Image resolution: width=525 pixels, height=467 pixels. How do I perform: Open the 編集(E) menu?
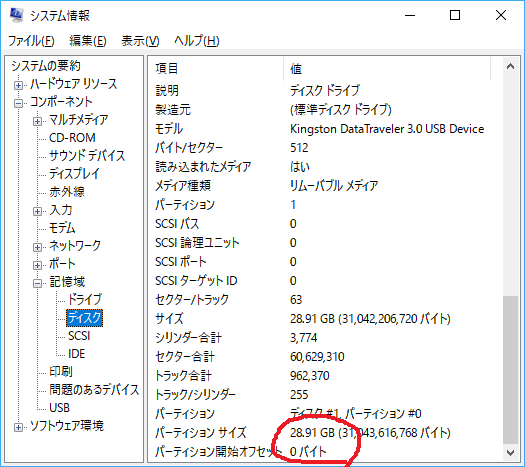88,41
